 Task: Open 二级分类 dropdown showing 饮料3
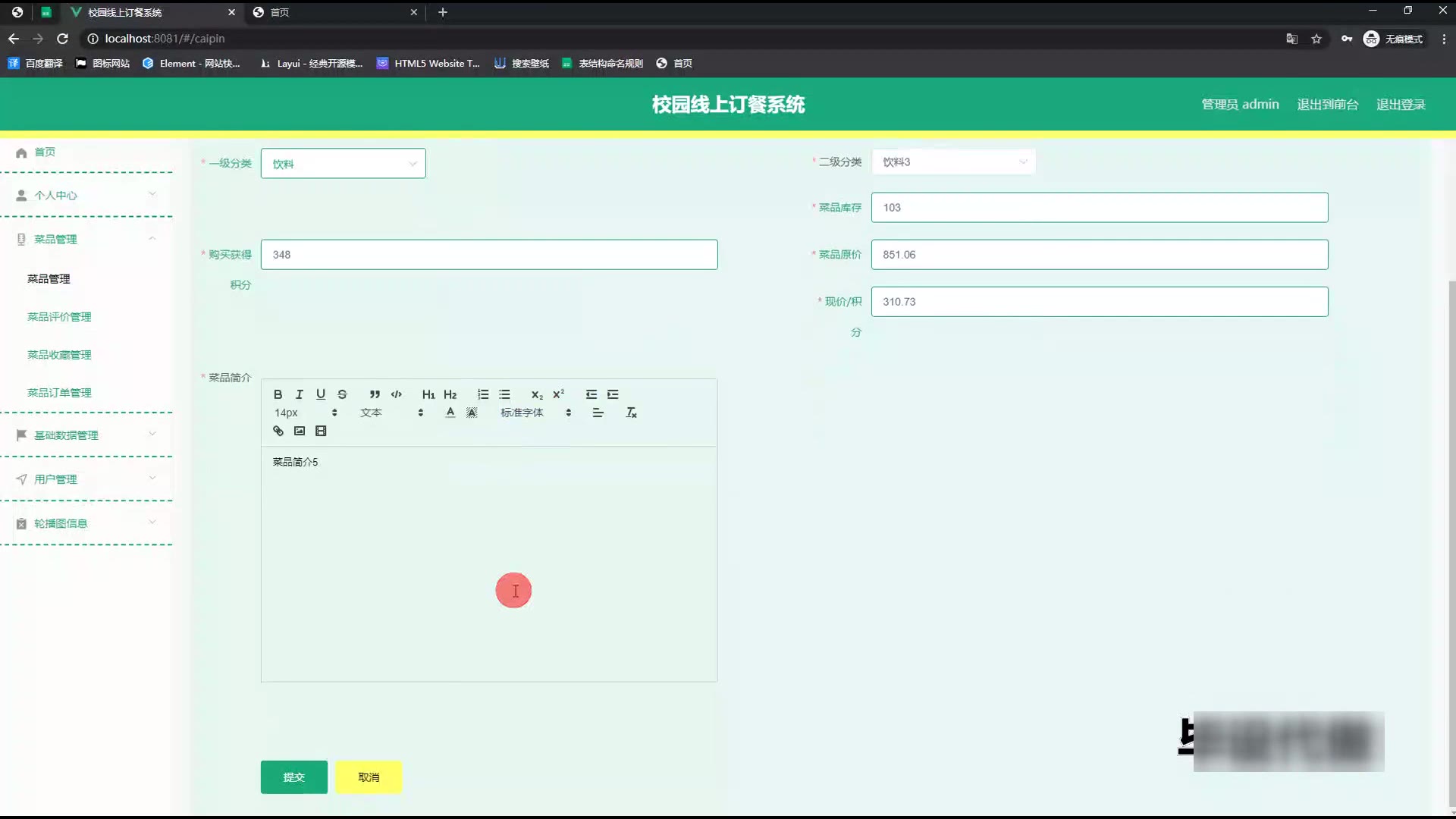tap(953, 162)
